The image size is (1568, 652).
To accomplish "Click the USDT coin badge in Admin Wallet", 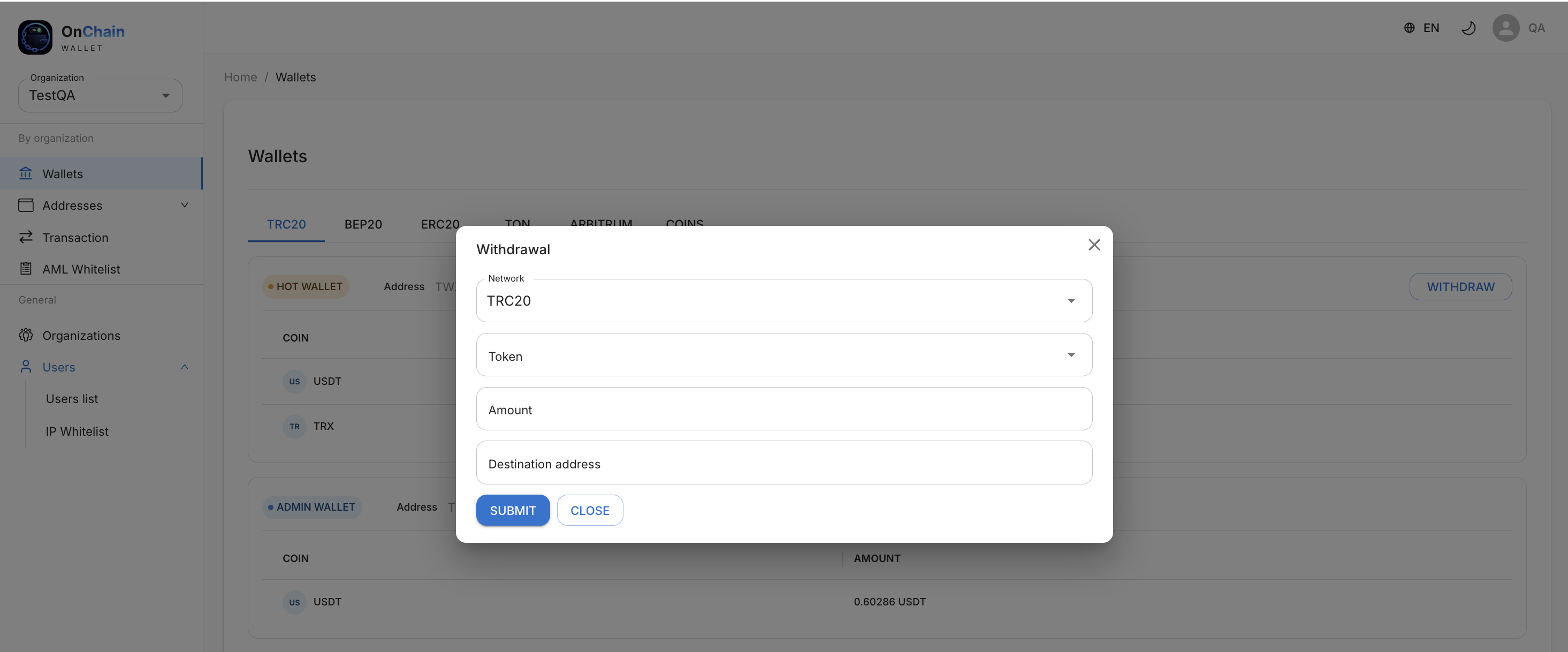I will (x=295, y=602).
